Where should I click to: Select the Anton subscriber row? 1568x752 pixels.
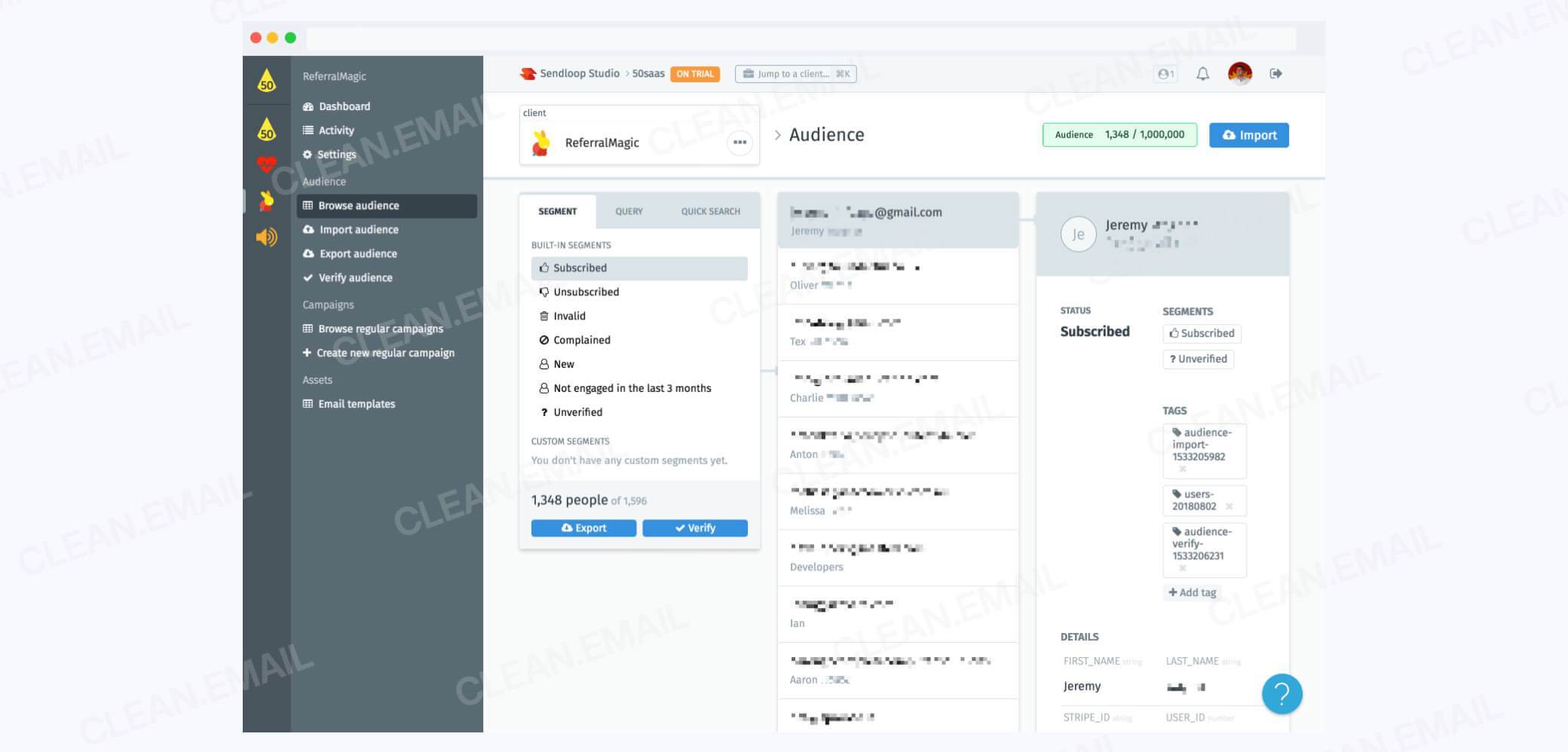point(898,446)
